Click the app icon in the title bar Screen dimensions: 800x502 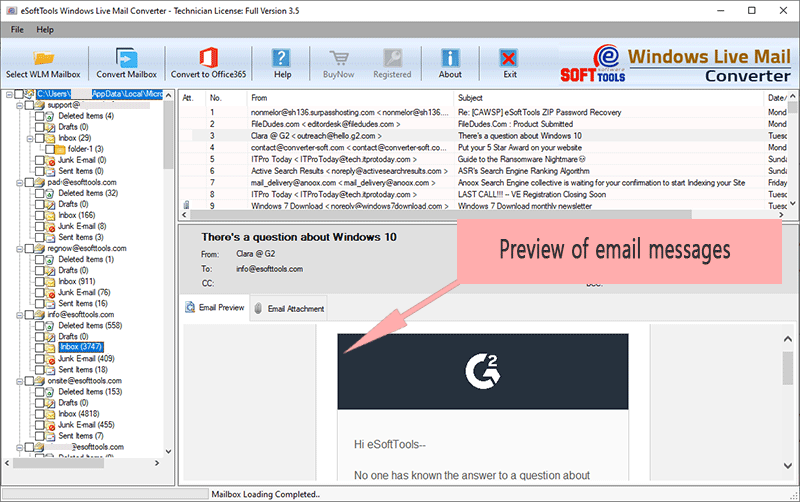pyautogui.click(x=12, y=11)
